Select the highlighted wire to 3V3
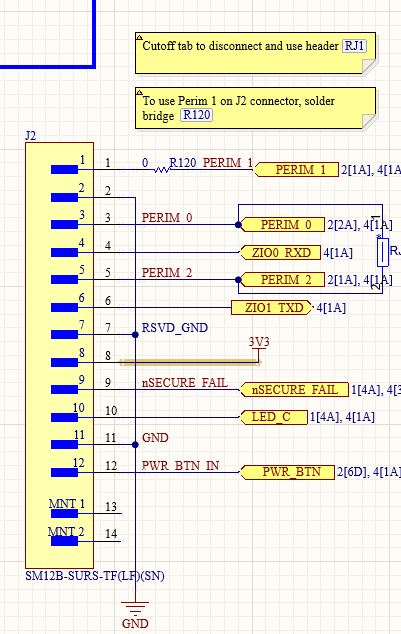Viewport: 401px width, 634px height. (x=190, y=362)
